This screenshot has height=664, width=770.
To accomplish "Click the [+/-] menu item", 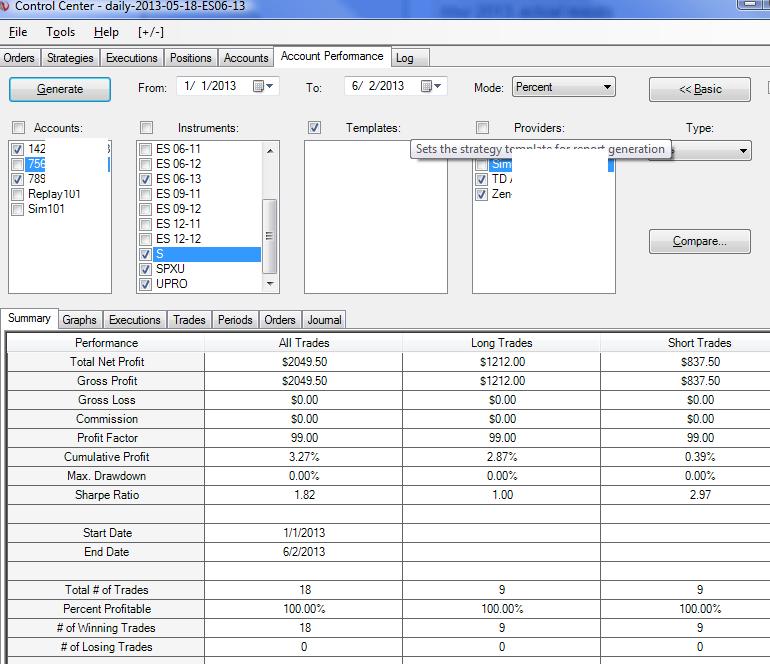I will [x=151, y=32].
